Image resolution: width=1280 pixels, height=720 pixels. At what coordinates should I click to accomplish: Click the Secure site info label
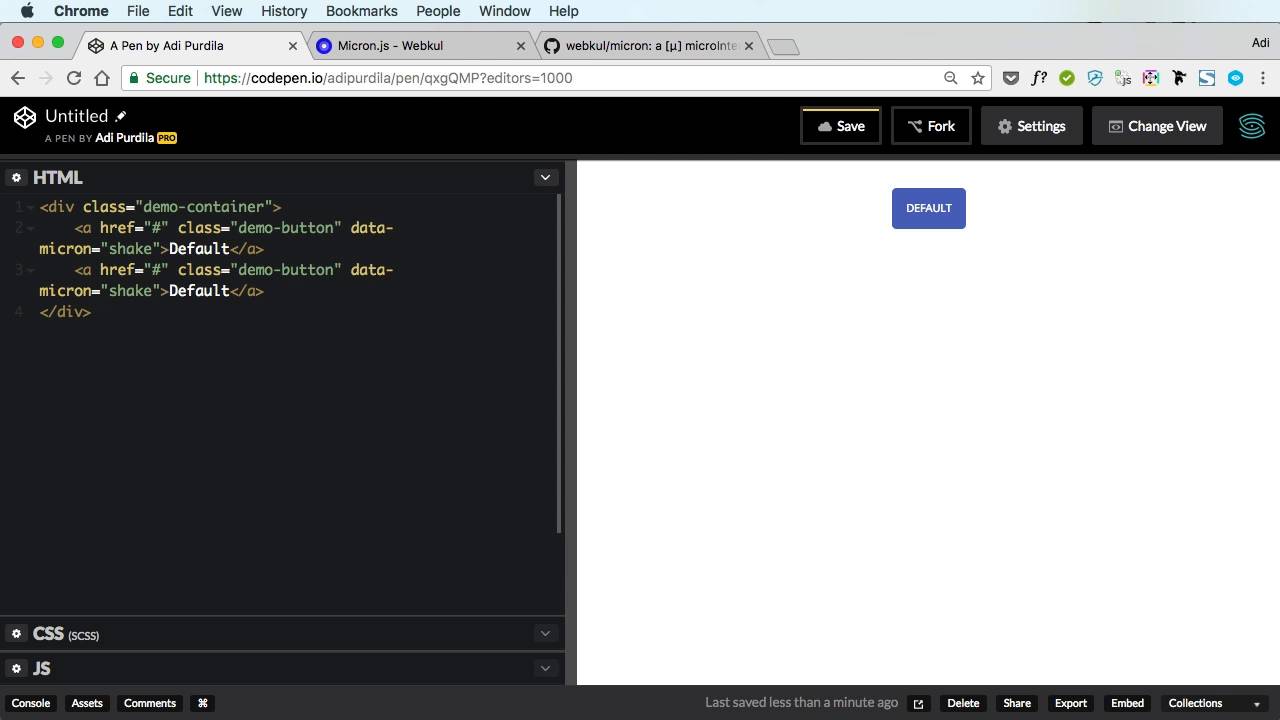[x=160, y=78]
